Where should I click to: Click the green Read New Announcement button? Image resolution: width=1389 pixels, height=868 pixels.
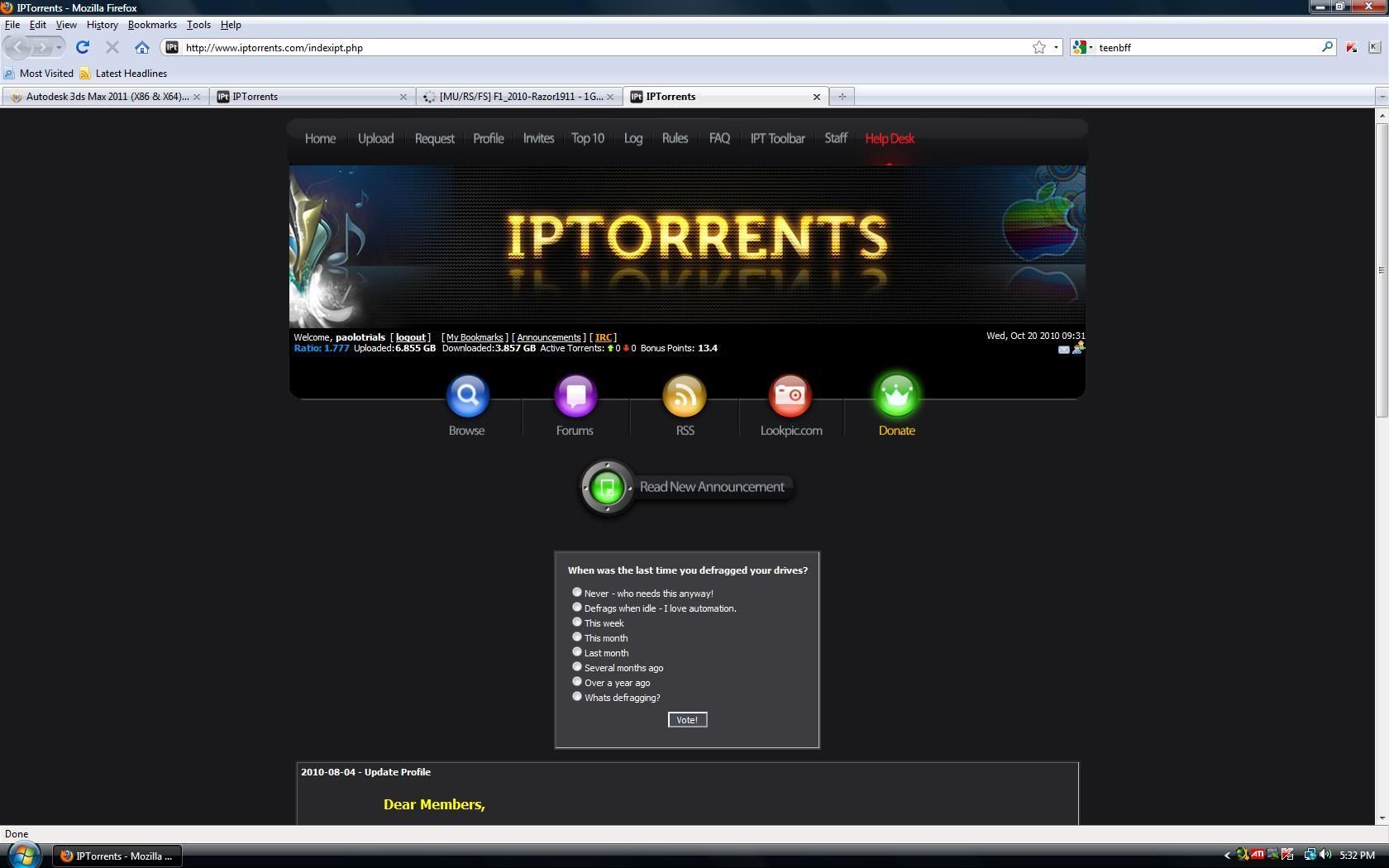tap(687, 487)
